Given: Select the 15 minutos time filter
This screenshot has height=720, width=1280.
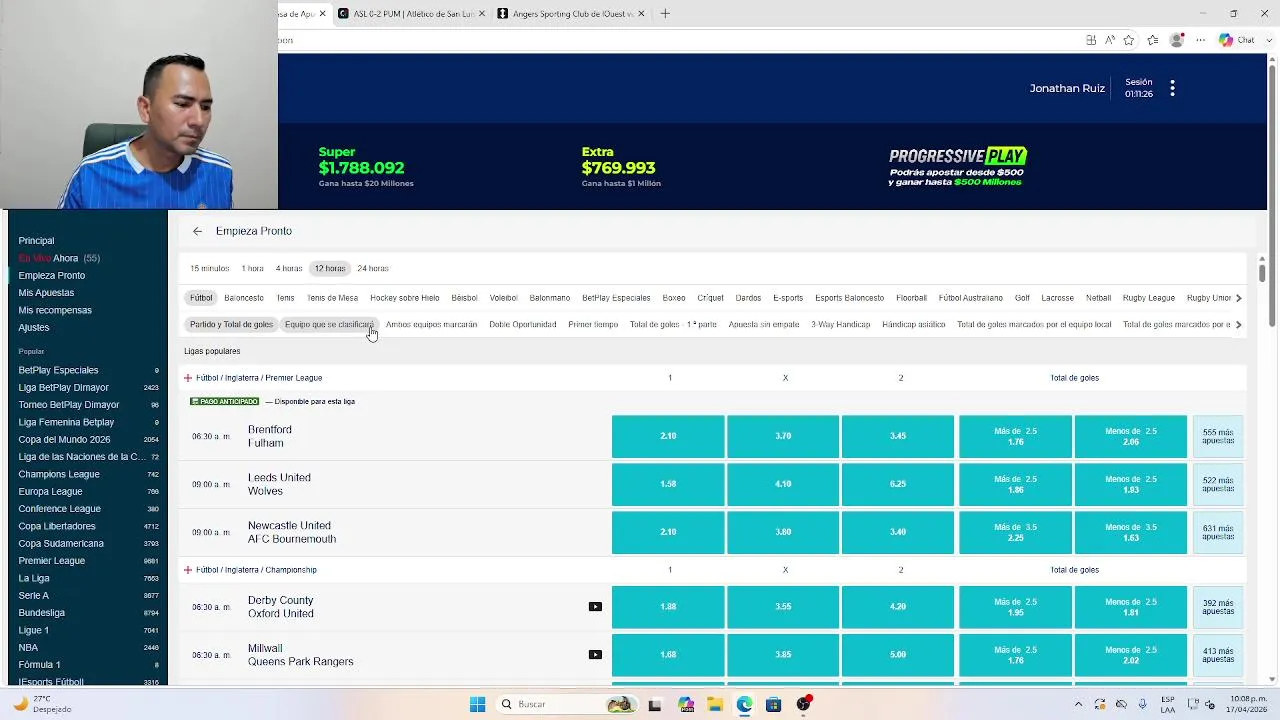Looking at the screenshot, I should point(209,268).
